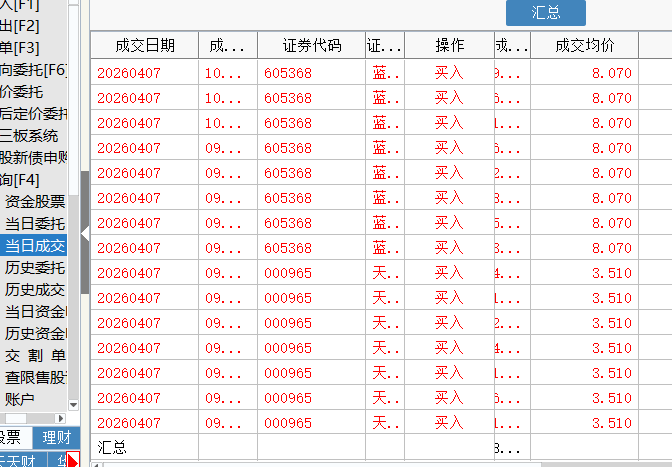Viewport: 672px width, 467px height.
Task: Collapse the sidebar with the white left arrow
Action: [x=85, y=234]
